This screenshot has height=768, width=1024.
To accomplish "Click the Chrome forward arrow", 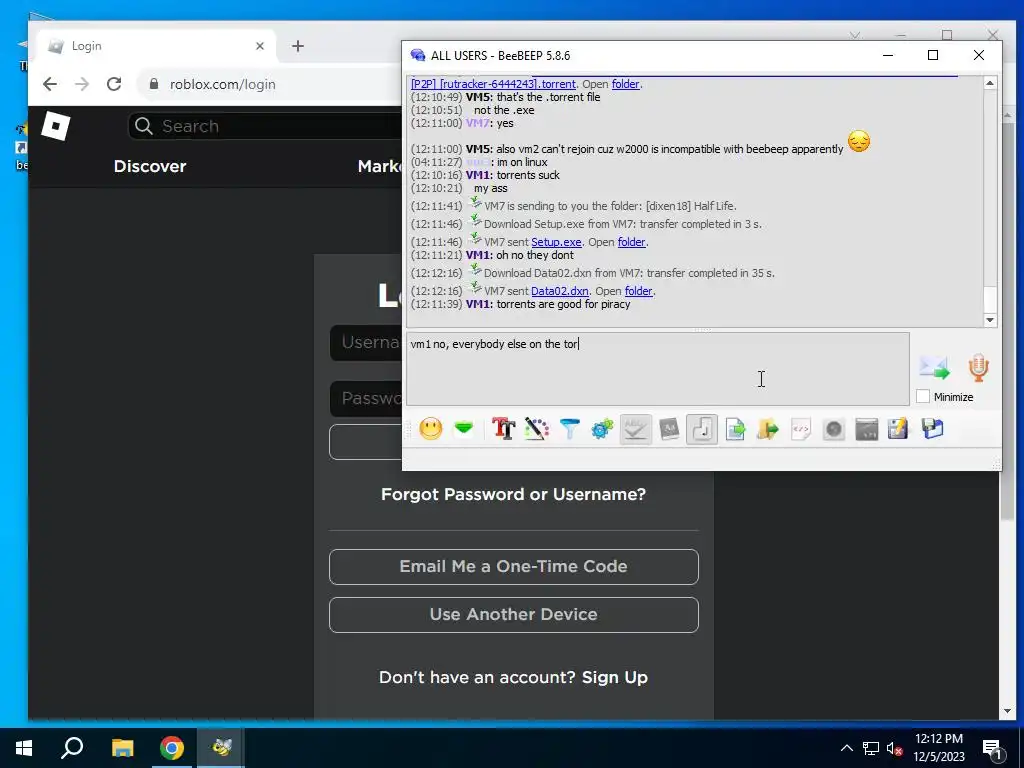I will [x=82, y=84].
